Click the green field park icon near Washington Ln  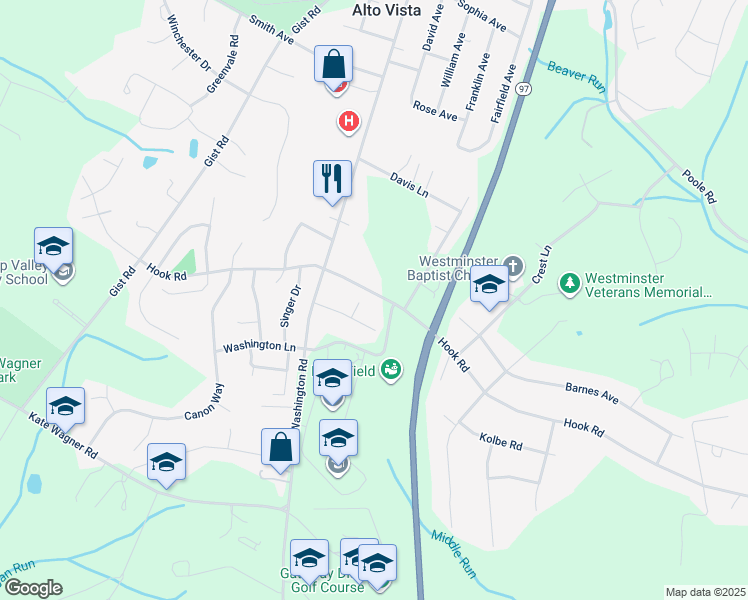(391, 371)
